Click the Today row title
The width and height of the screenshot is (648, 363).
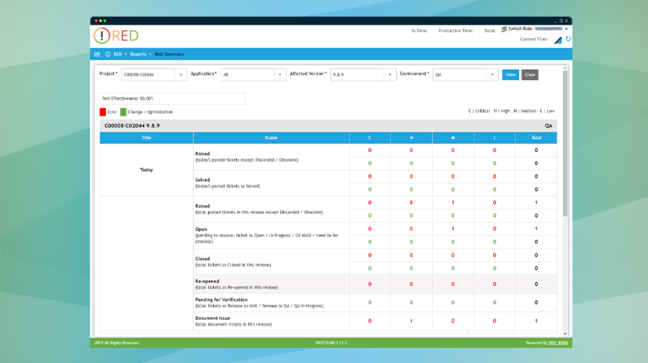[146, 170]
